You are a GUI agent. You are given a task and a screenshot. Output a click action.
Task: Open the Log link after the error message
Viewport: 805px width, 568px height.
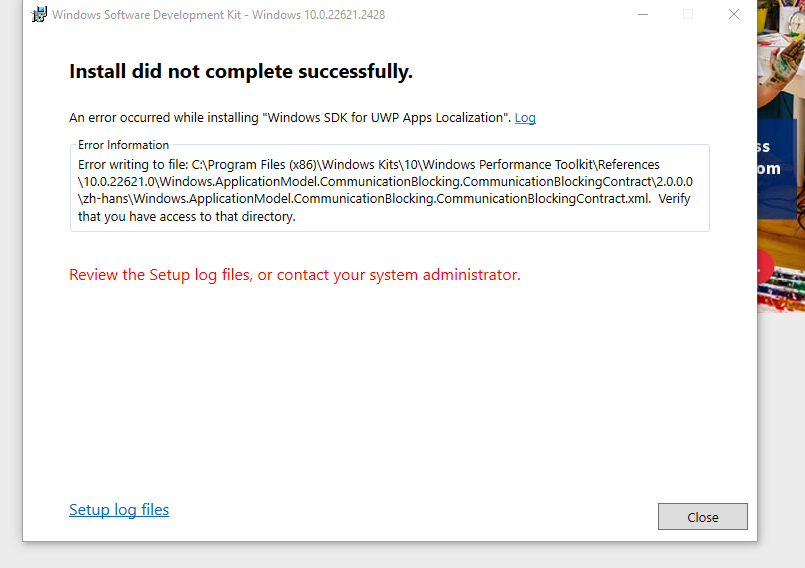(525, 118)
